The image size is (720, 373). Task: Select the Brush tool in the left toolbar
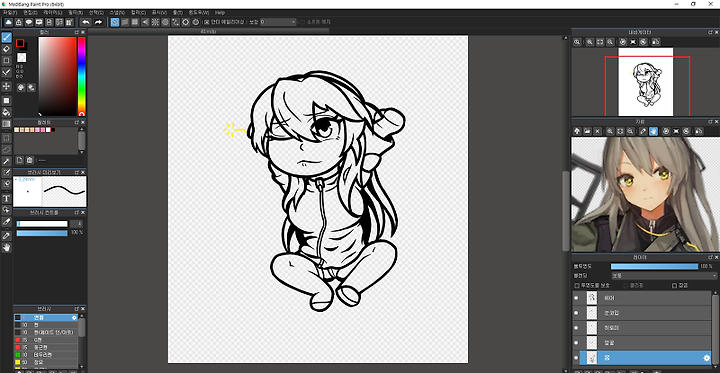pos(6,37)
